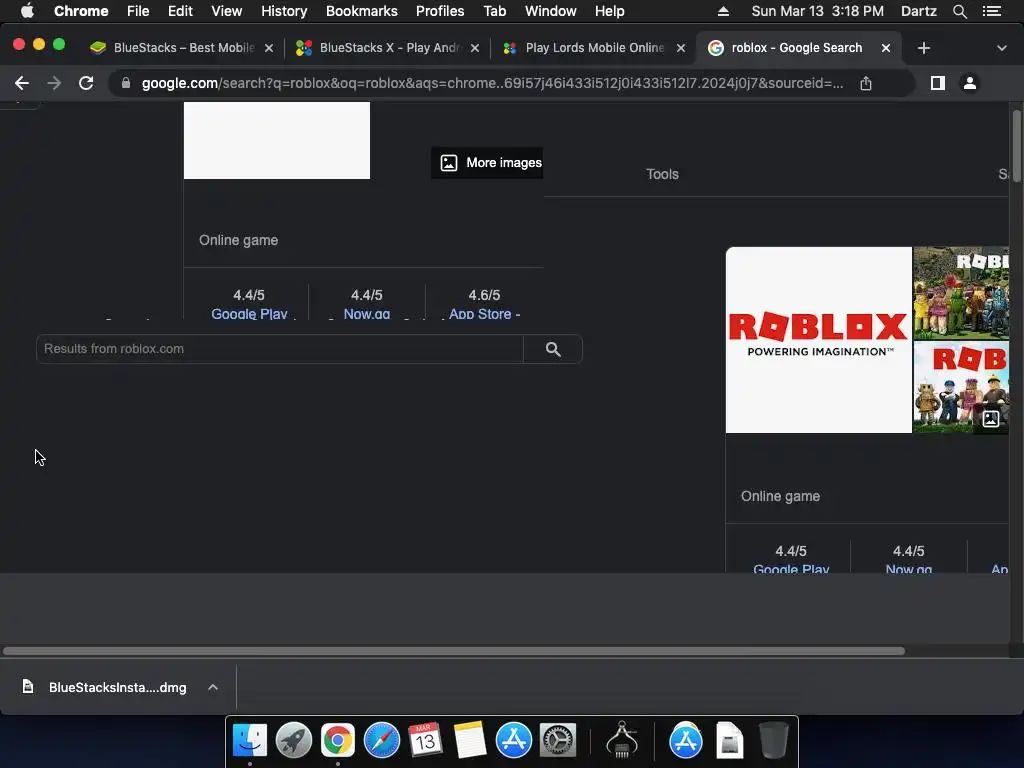This screenshot has height=768, width=1024.
Task: Click the Now.gg rating link in left panel
Action: click(366, 314)
